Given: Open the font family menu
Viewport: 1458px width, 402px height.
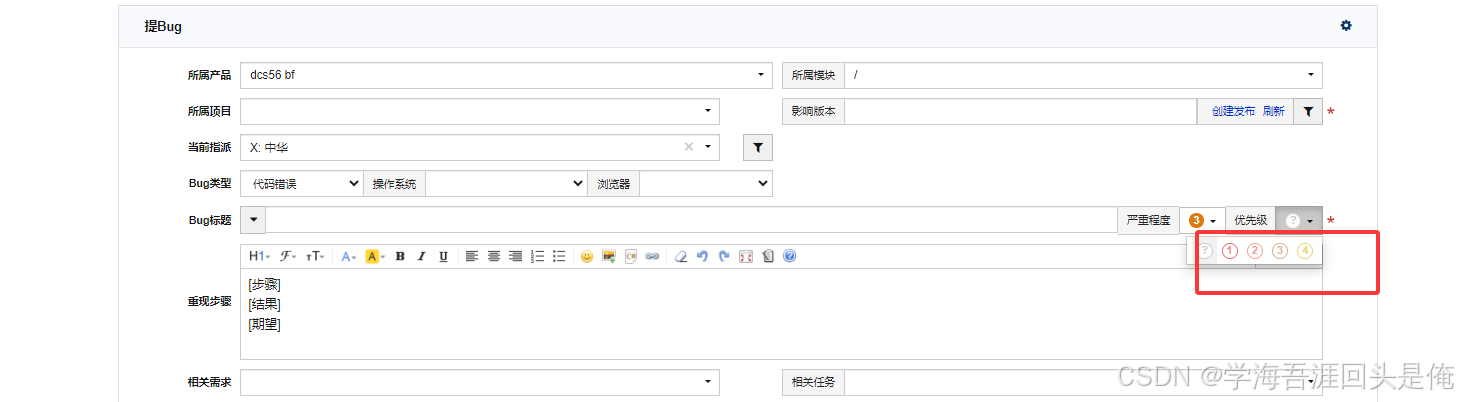Looking at the screenshot, I should [x=288, y=257].
